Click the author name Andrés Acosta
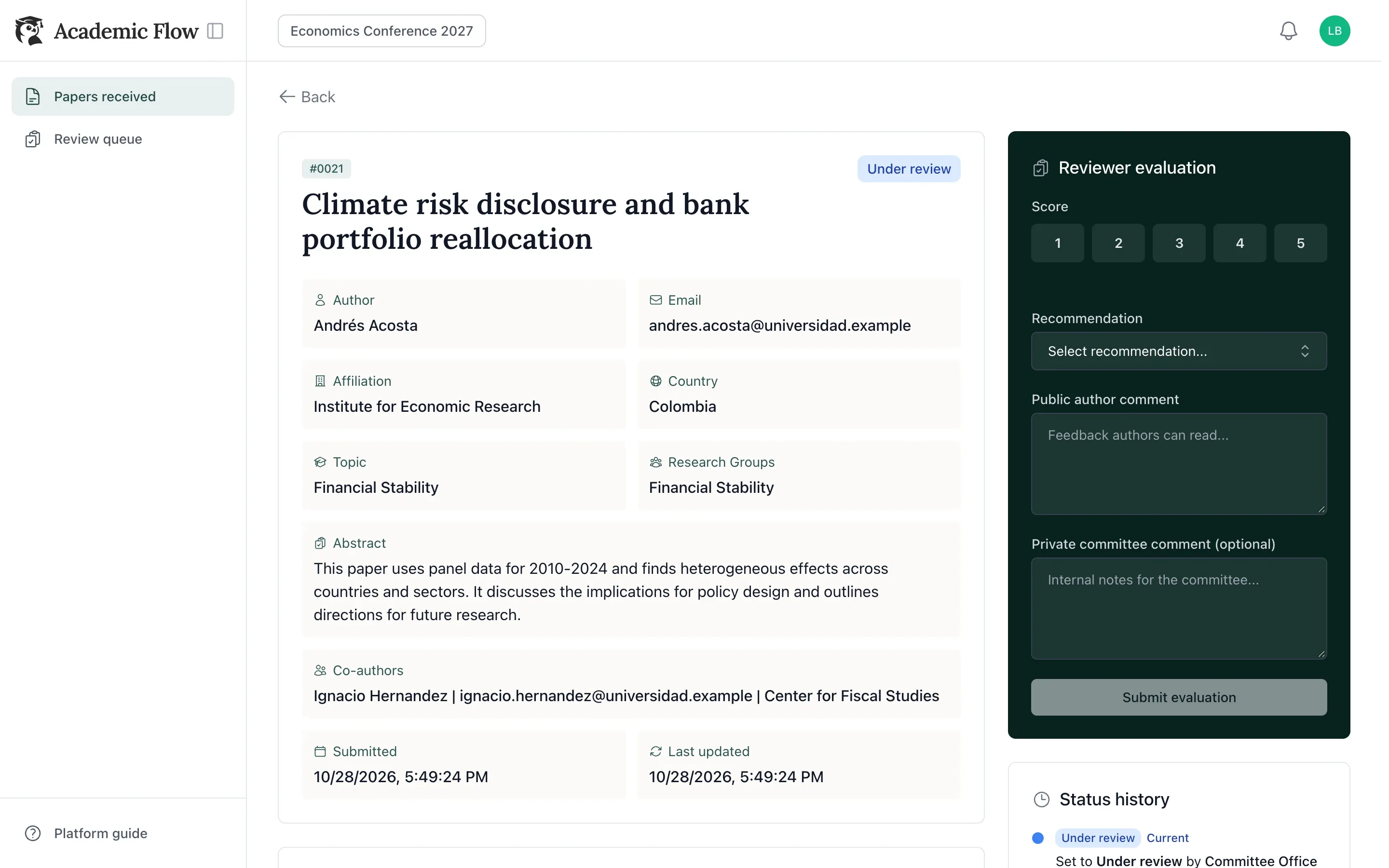 point(366,325)
